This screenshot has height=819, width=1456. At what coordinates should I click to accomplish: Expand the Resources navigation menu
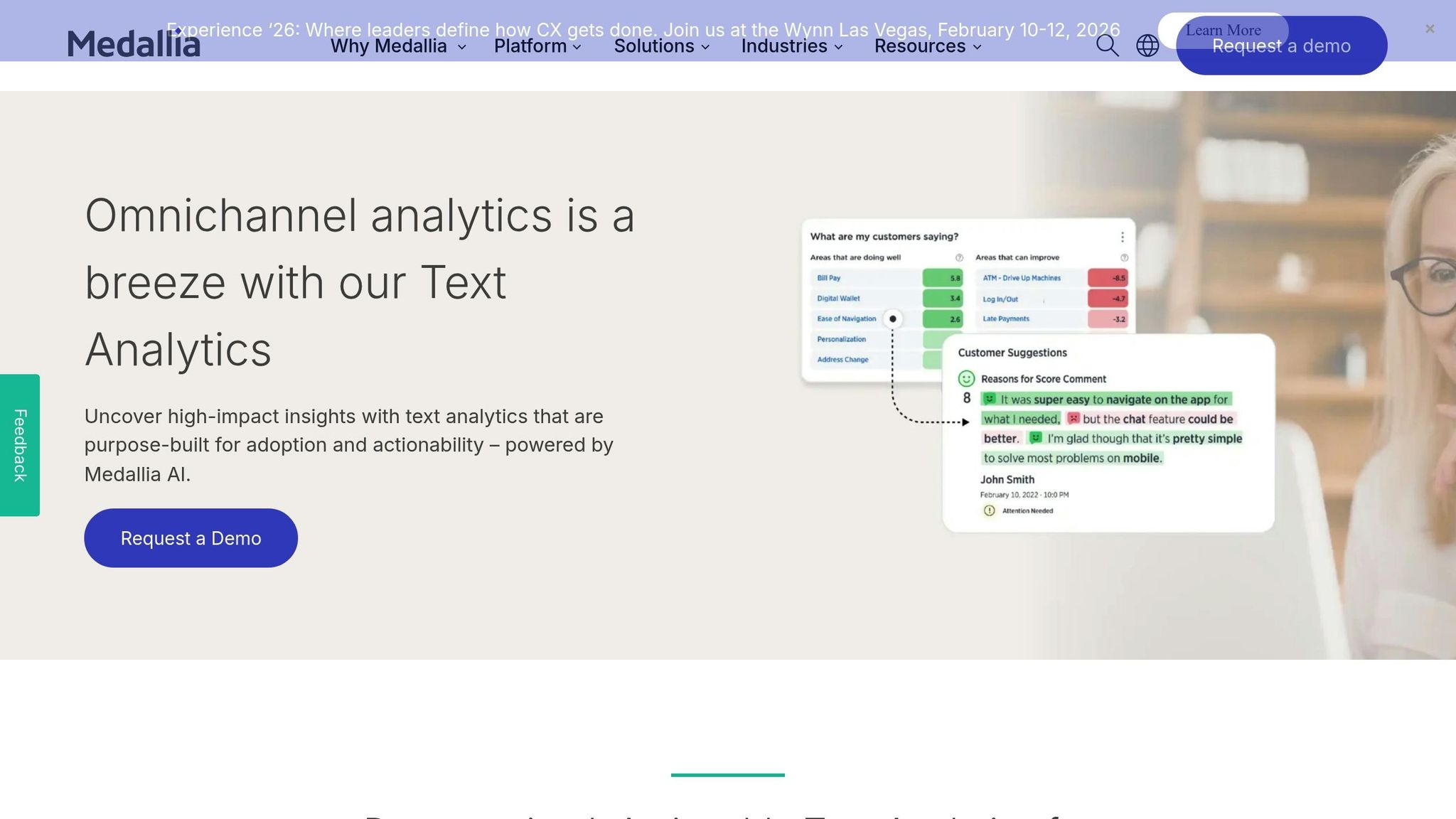[928, 46]
